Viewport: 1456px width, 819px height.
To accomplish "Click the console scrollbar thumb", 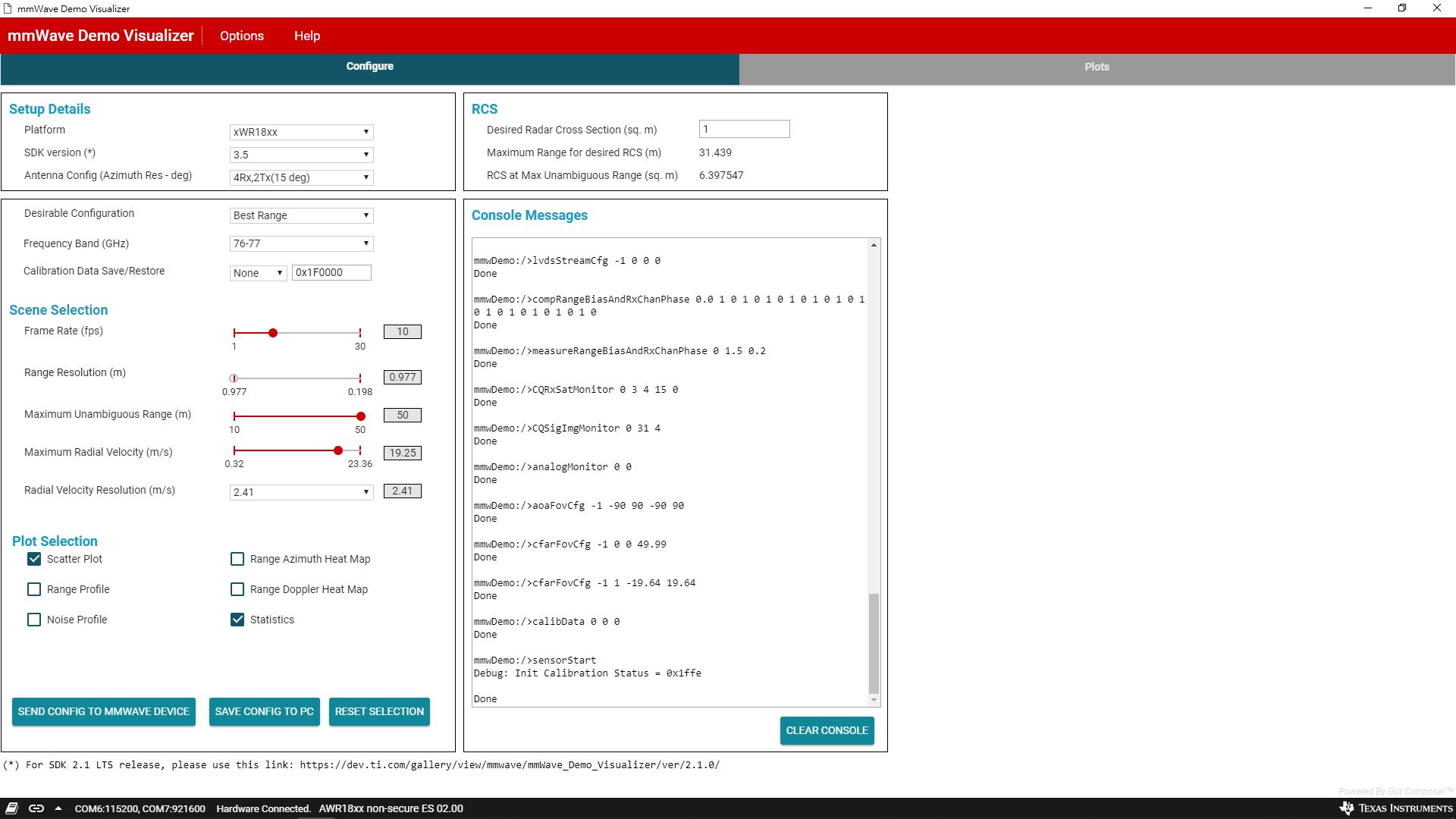I will (x=874, y=643).
